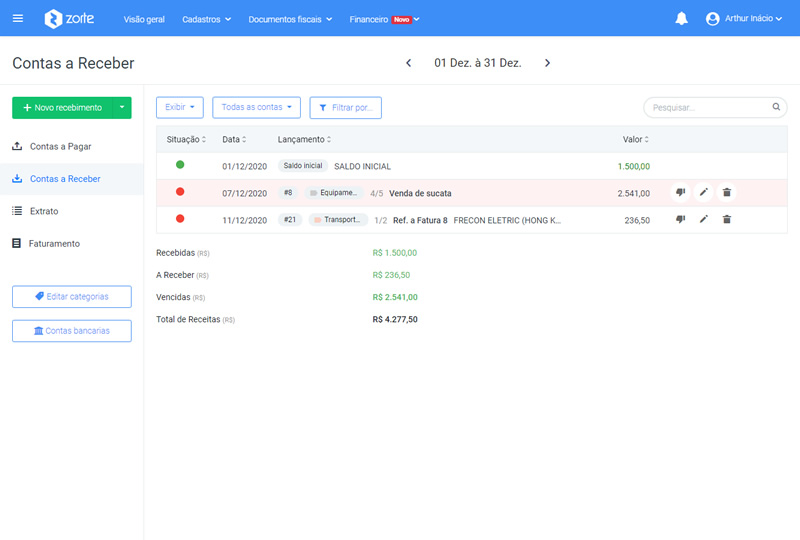Toggle green status dot for Saldo Inicial

click(180, 165)
